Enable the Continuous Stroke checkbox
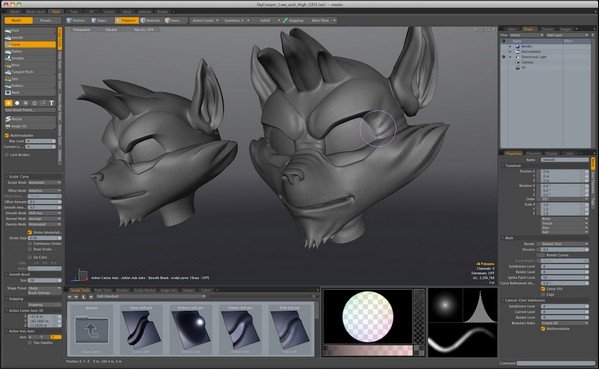Screen dimensions: 599x369 click(30, 243)
